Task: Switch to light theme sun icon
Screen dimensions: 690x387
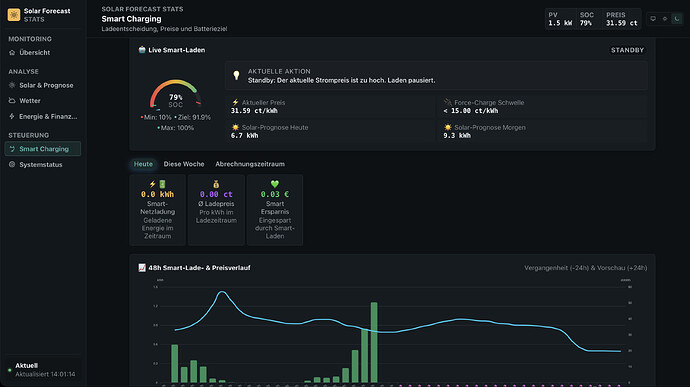Action: pyautogui.click(x=665, y=18)
